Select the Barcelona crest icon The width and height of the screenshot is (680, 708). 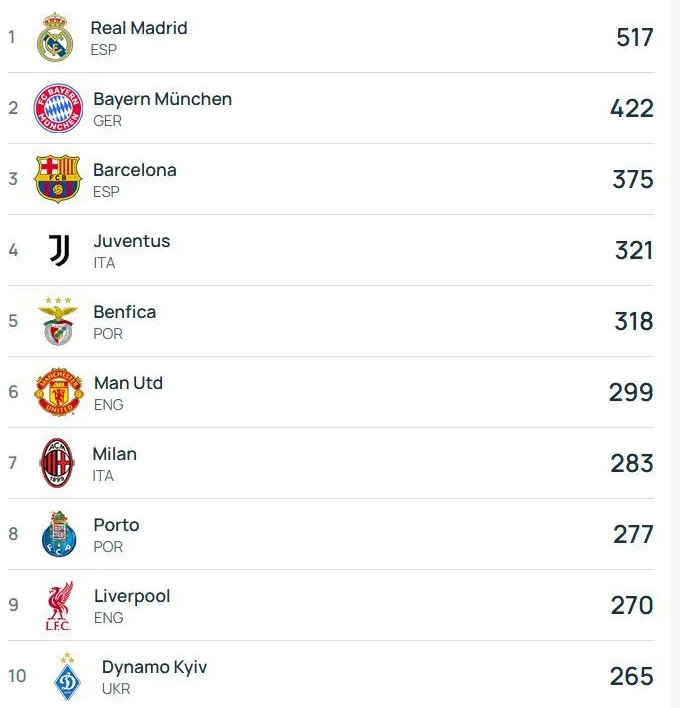tap(58, 179)
